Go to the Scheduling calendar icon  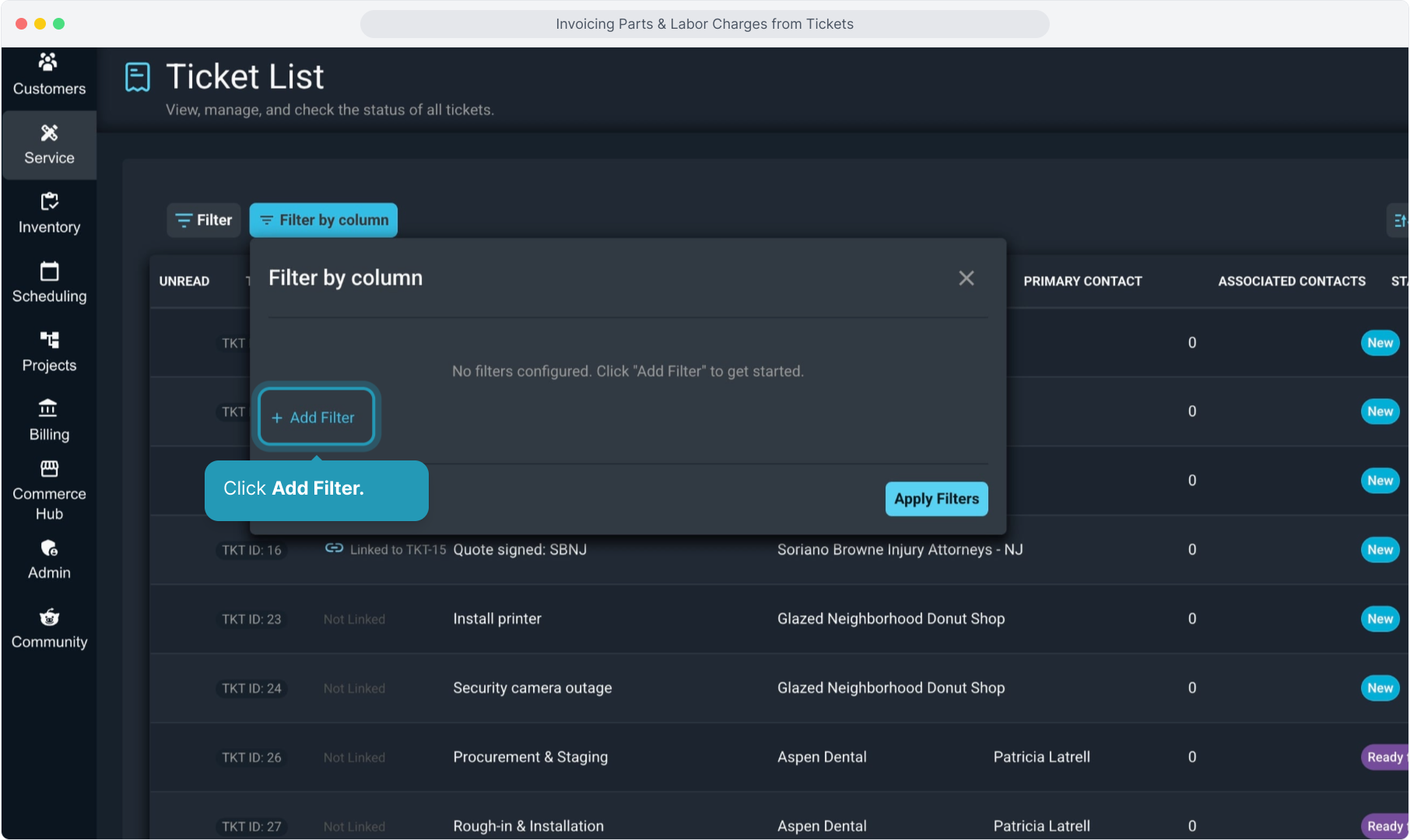click(x=49, y=271)
